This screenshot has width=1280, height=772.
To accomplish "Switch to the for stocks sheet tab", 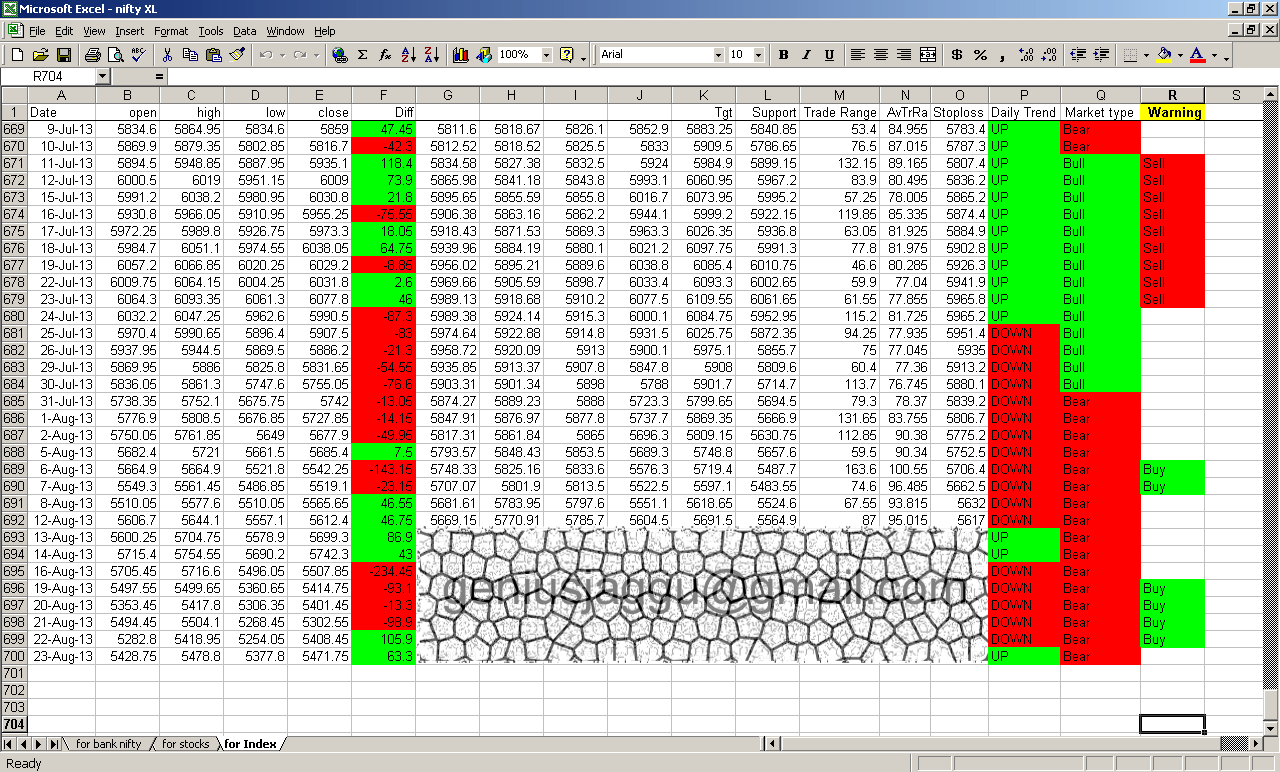I will click(186, 744).
